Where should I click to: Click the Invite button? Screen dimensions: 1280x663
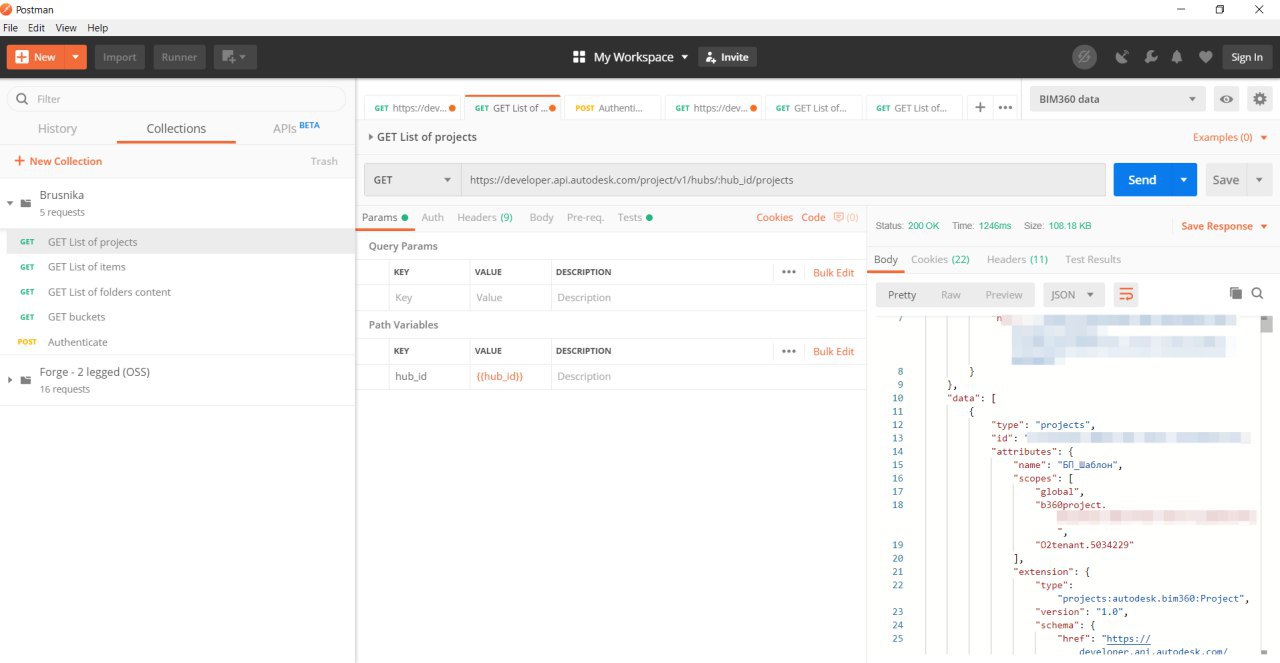[727, 57]
